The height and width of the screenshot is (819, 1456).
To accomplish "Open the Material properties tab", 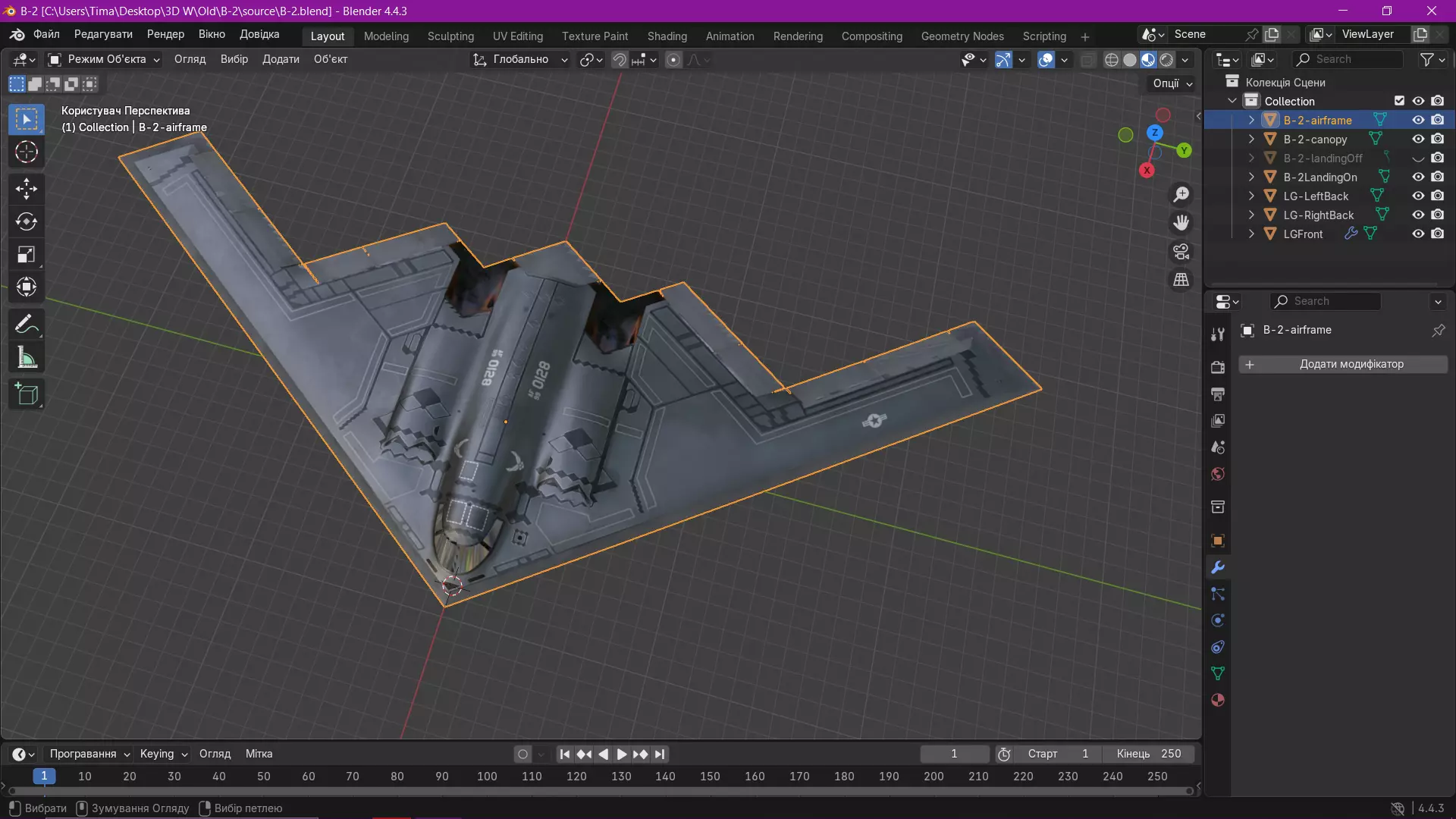I will coord(1218,700).
